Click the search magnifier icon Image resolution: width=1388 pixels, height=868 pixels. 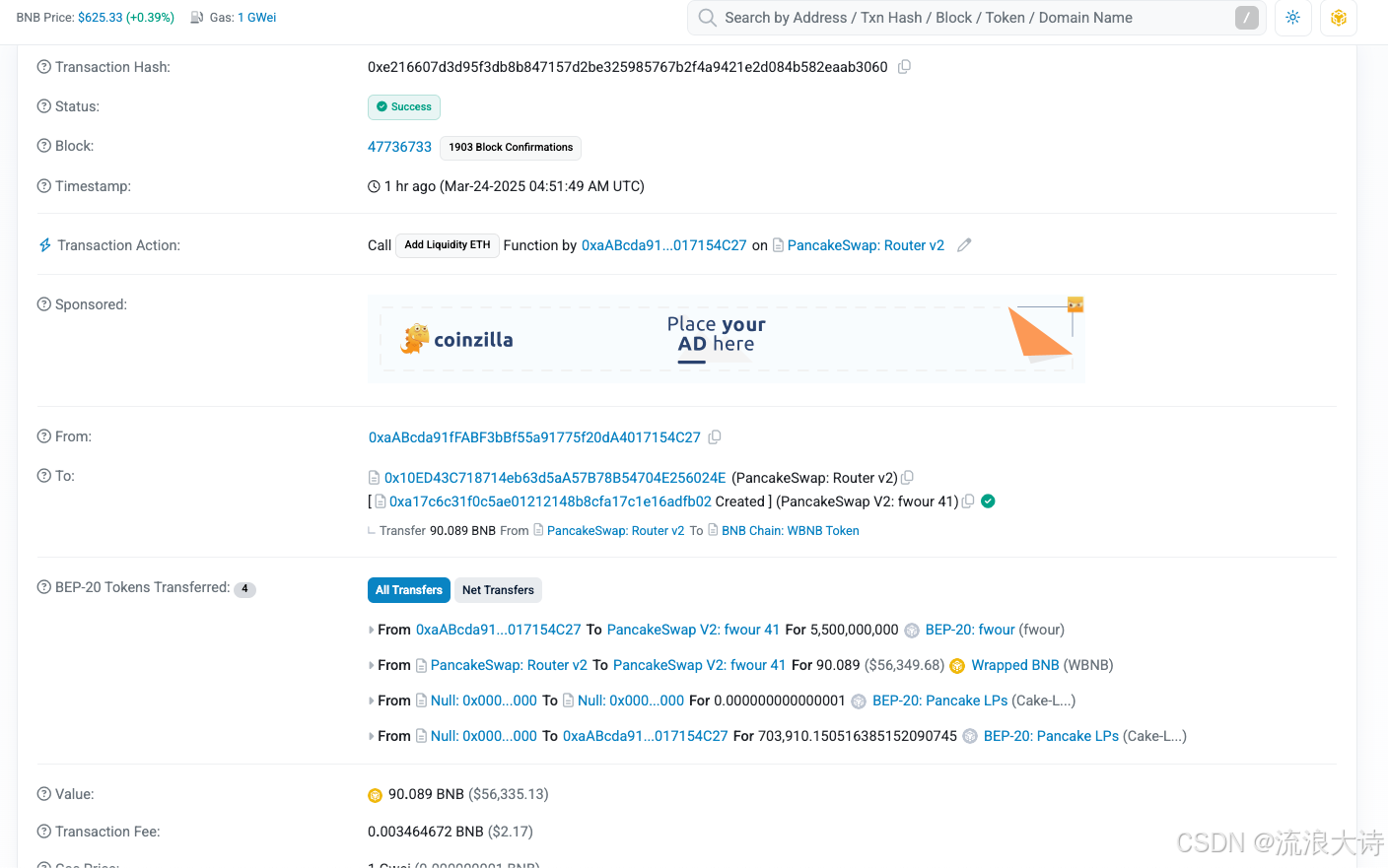tap(707, 18)
